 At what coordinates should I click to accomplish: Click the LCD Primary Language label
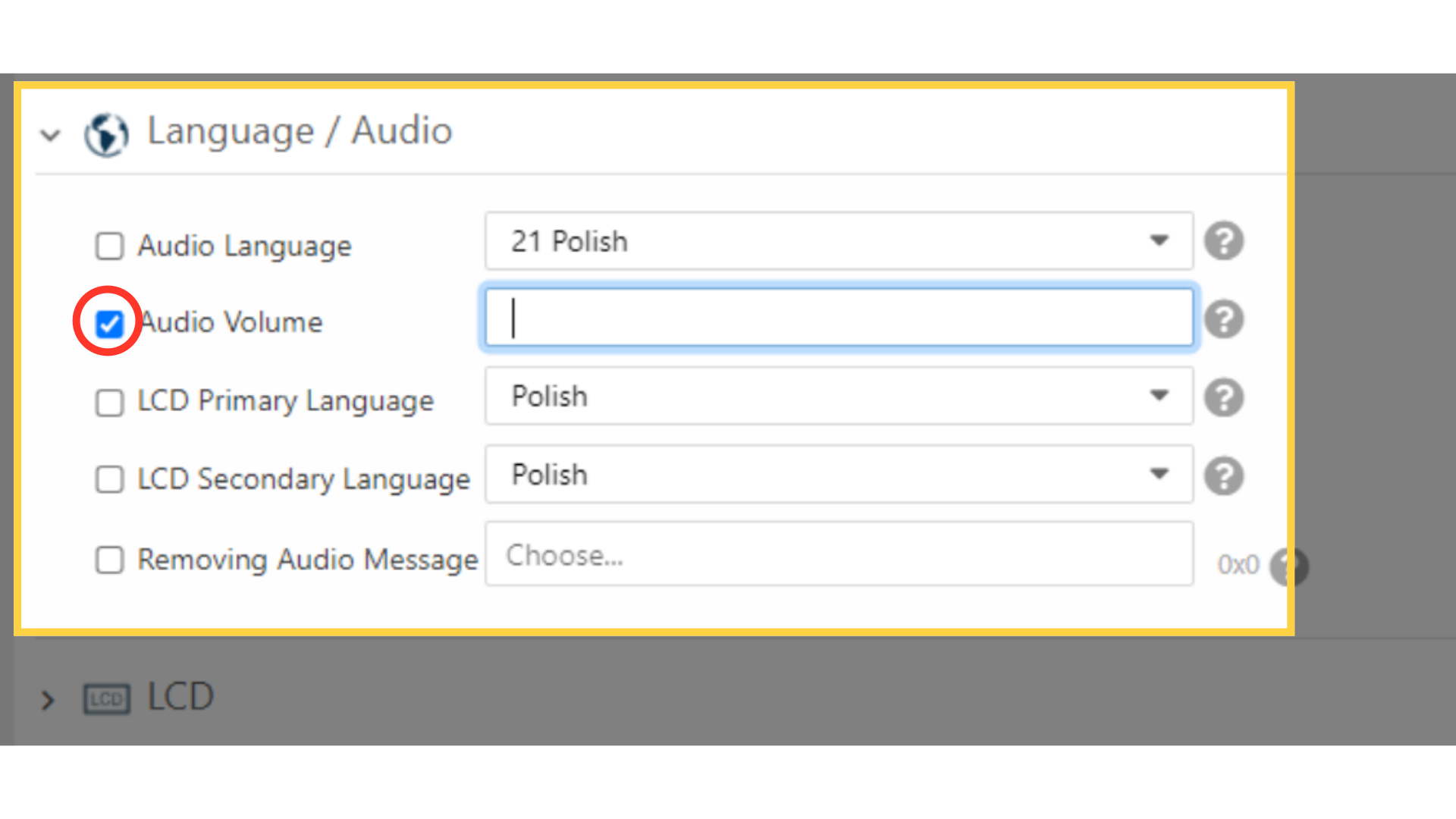(285, 401)
